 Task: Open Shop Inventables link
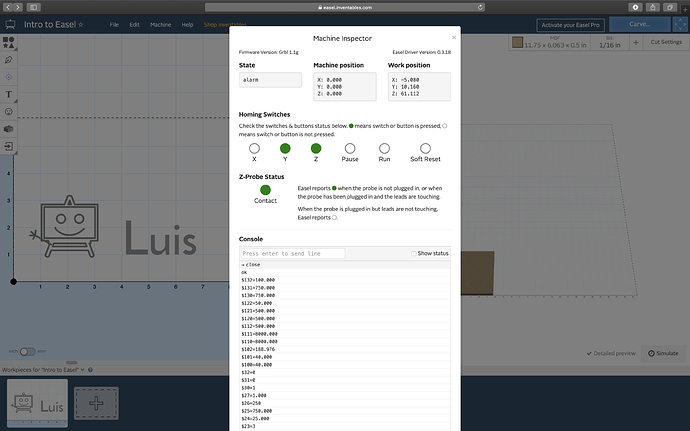point(224,25)
